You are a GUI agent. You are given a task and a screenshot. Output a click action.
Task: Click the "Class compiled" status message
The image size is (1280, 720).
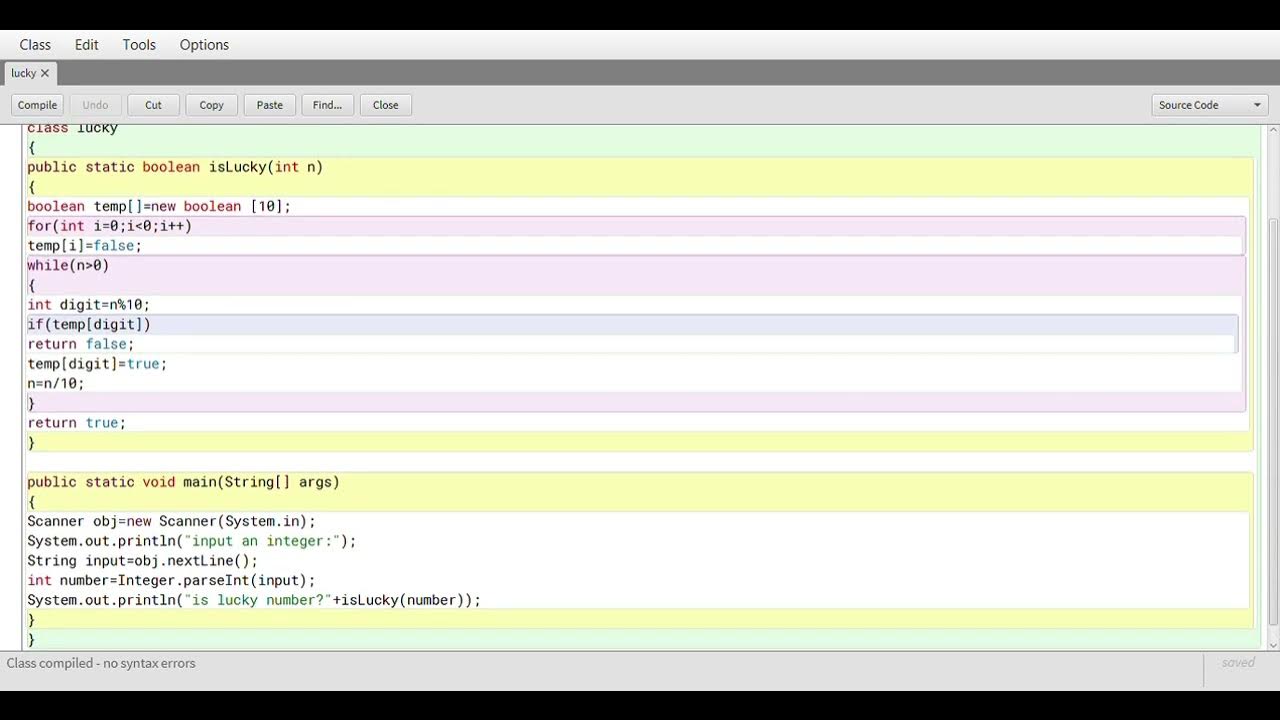pyautogui.click(x=101, y=664)
